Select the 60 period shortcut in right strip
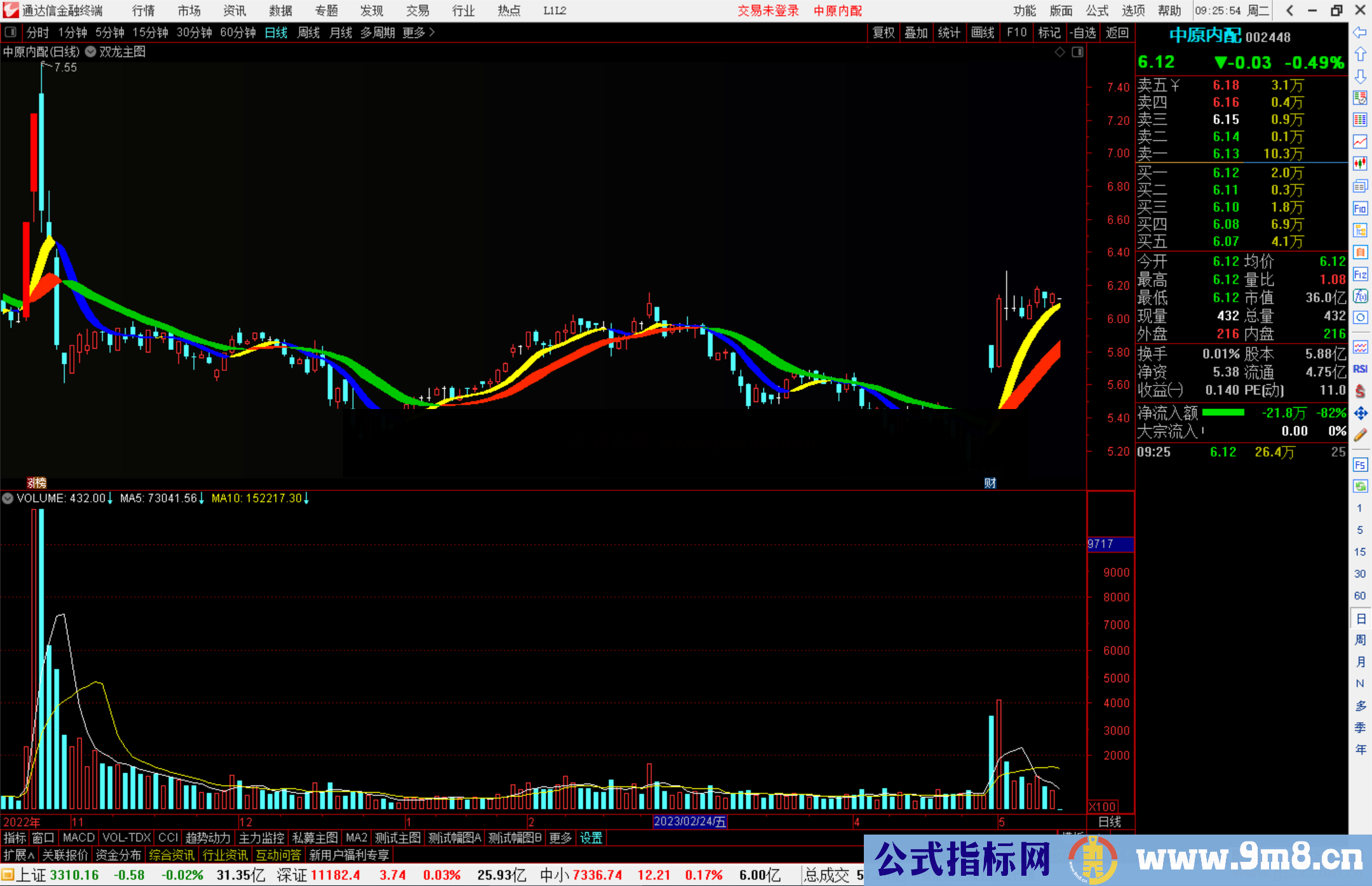The height and width of the screenshot is (886, 1372). [x=1359, y=596]
